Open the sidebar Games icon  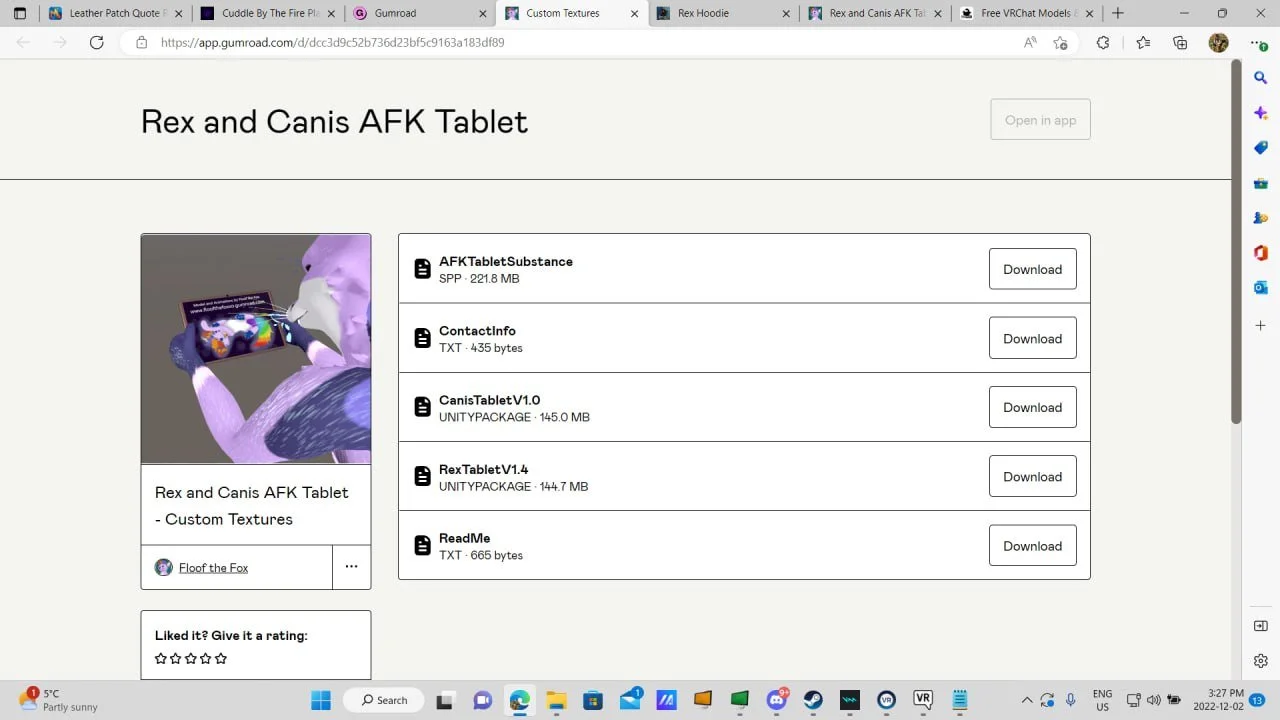pos(1261,218)
